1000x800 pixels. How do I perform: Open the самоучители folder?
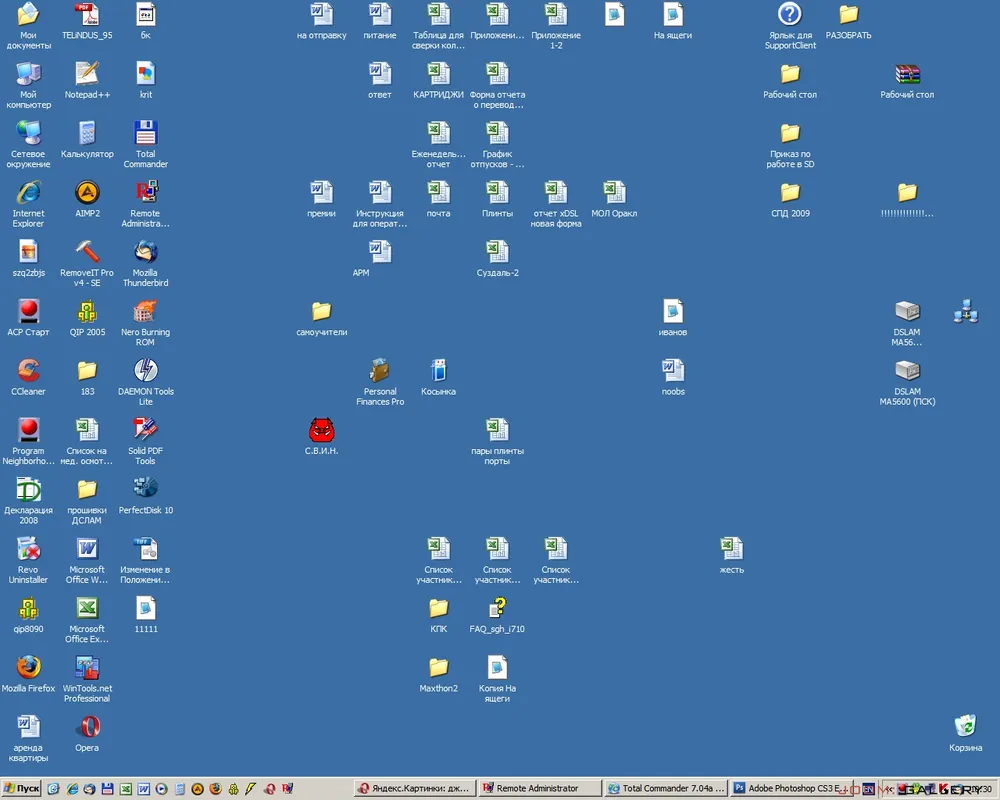tap(321, 312)
